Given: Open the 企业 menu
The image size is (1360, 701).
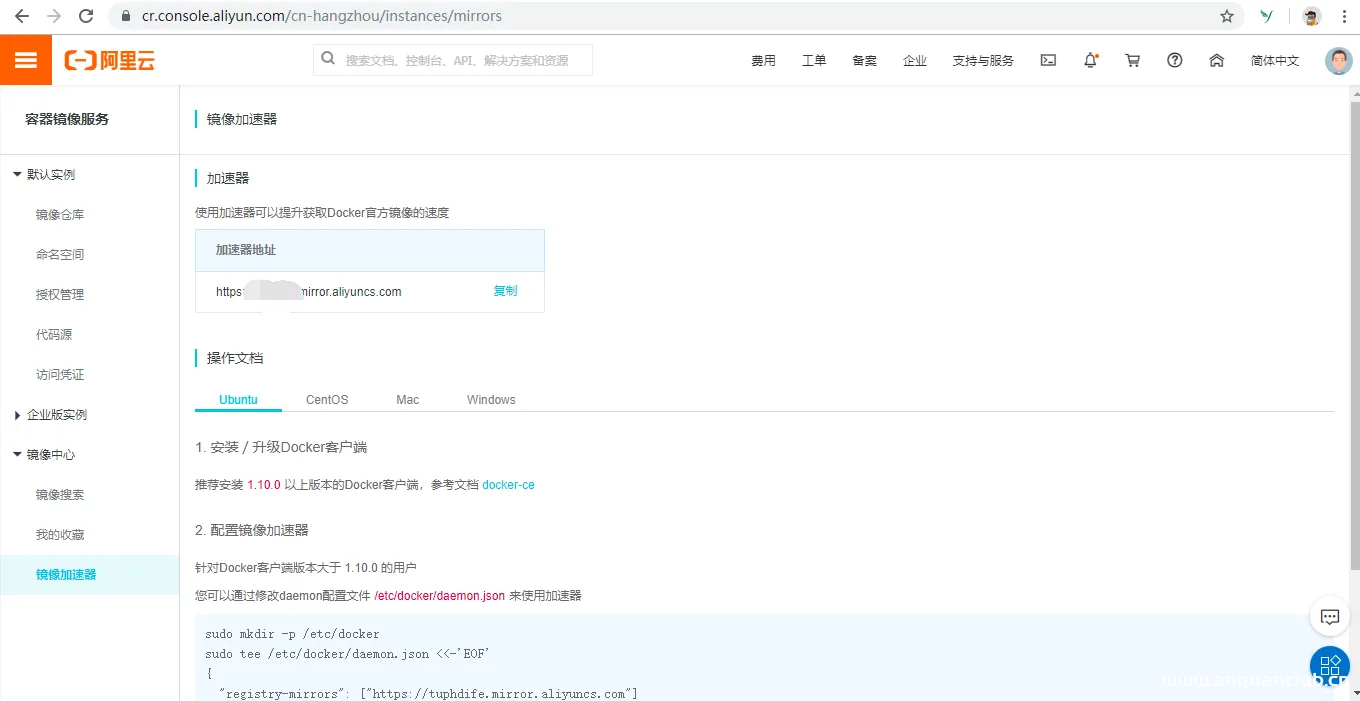Looking at the screenshot, I should point(915,61).
